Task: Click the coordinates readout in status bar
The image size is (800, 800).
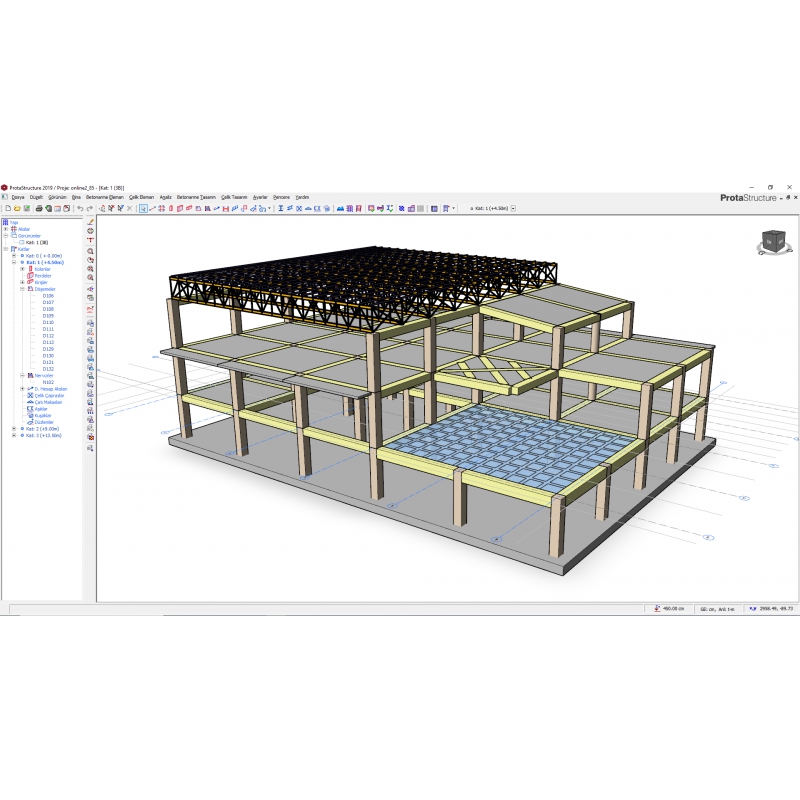Action: (775, 608)
